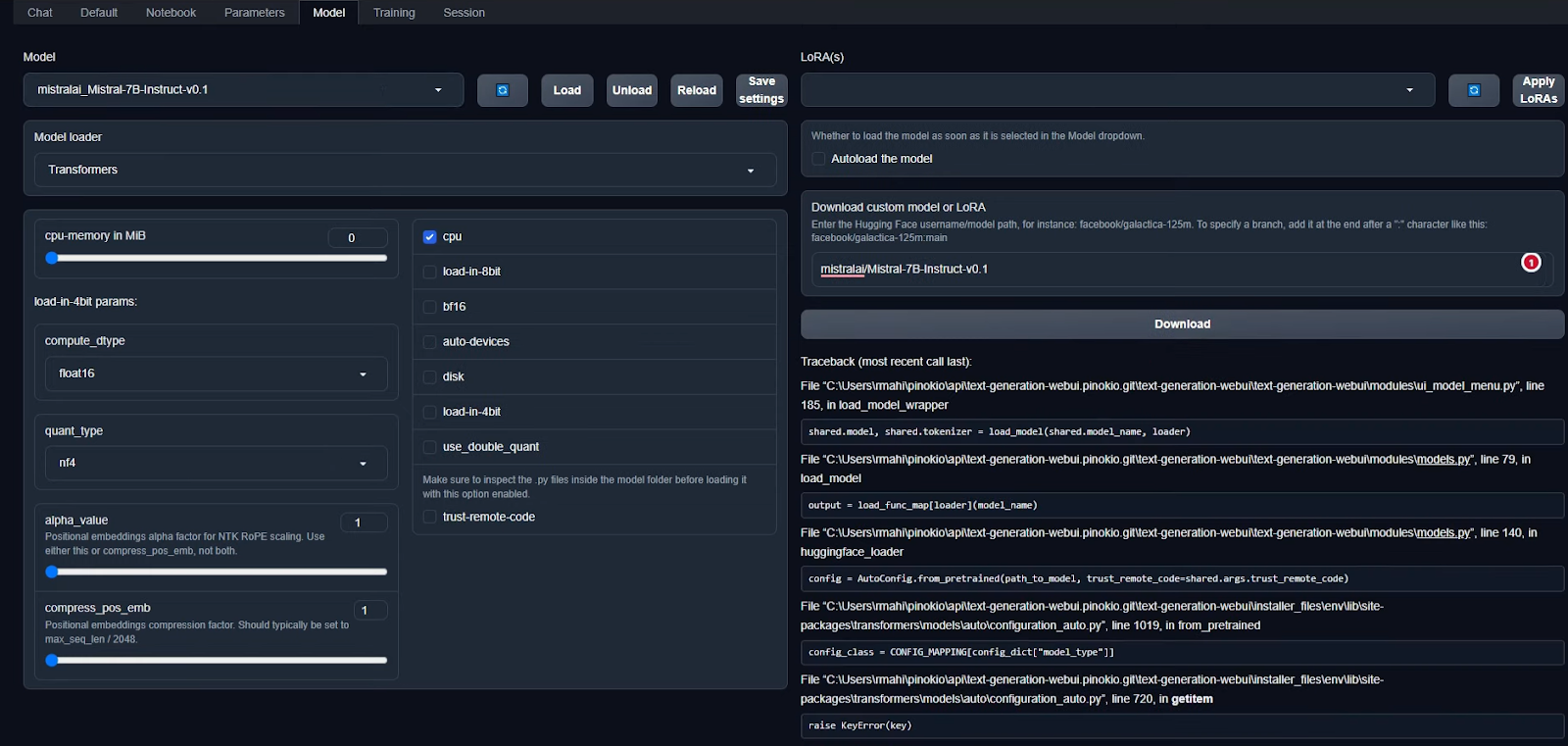This screenshot has width=1568, height=746.
Task: Switch to the Chat tab
Action: tap(40, 13)
